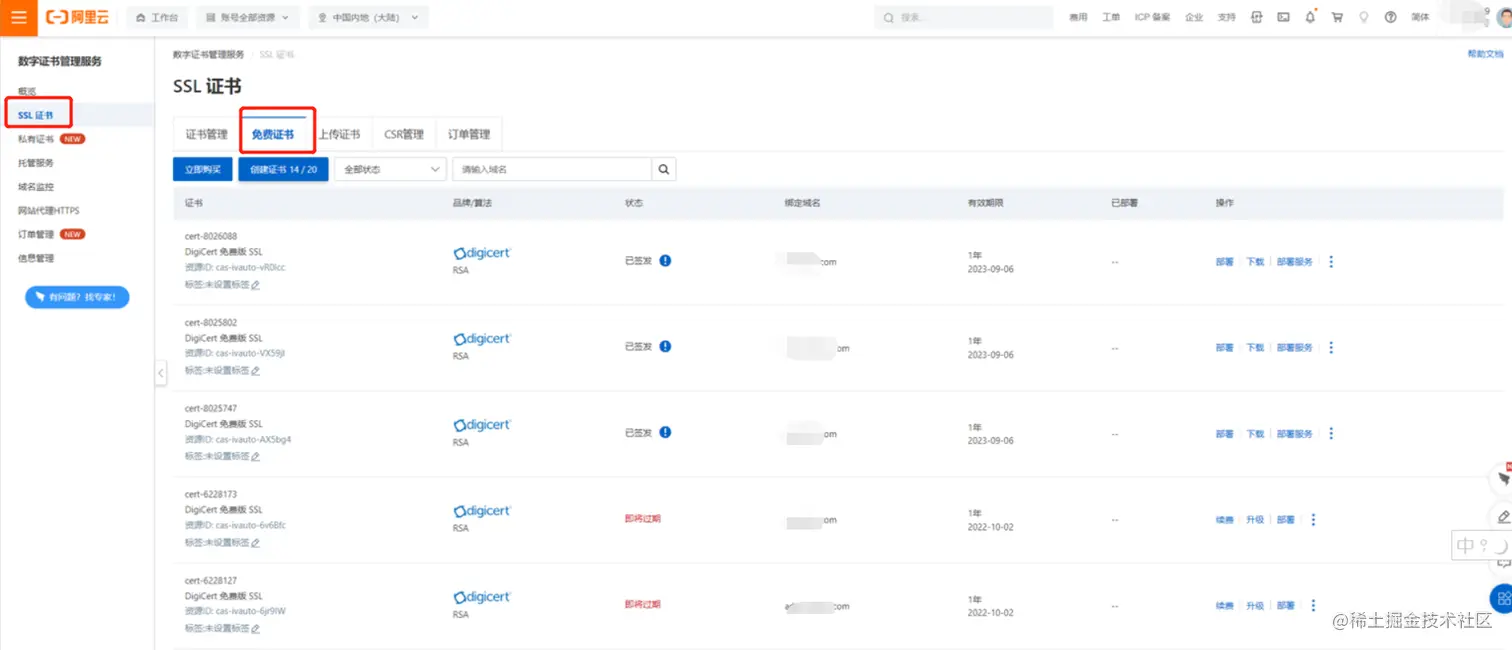This screenshot has width=1512, height=650.
Task: Click the Aliyun logo
Action: [x=78, y=17]
